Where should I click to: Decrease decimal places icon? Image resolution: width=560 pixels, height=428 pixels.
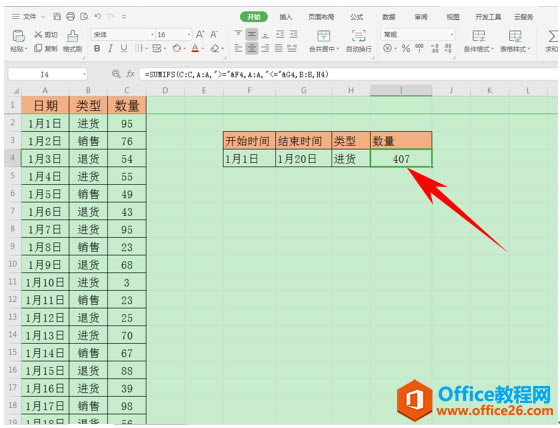tap(449, 48)
